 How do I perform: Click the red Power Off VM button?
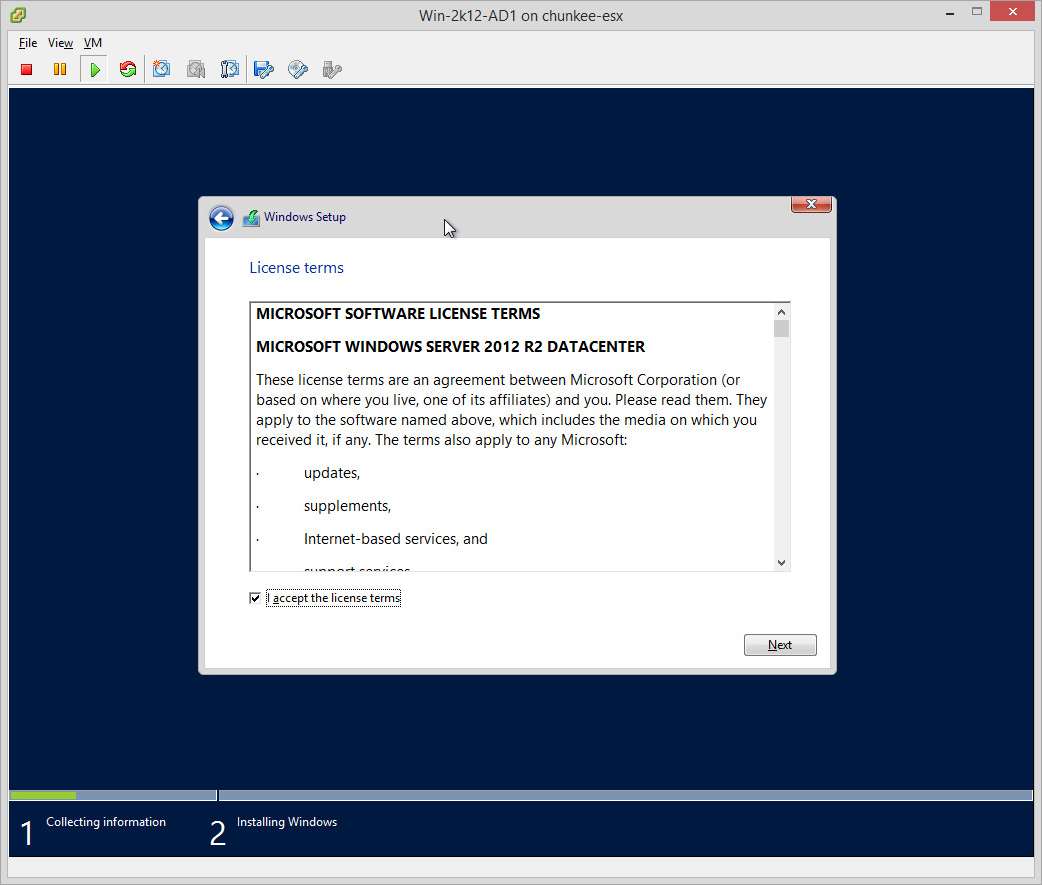tap(27, 69)
